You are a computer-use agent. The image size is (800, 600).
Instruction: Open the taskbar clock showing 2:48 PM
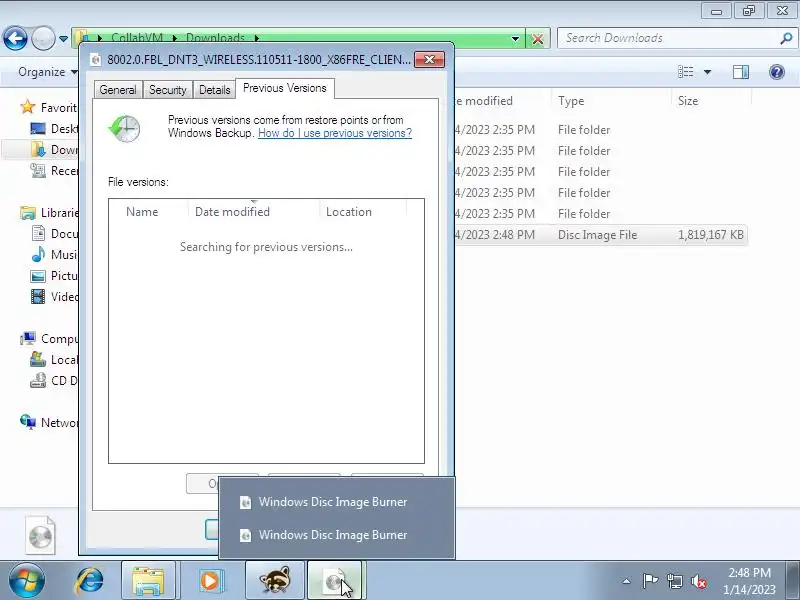tap(749, 581)
